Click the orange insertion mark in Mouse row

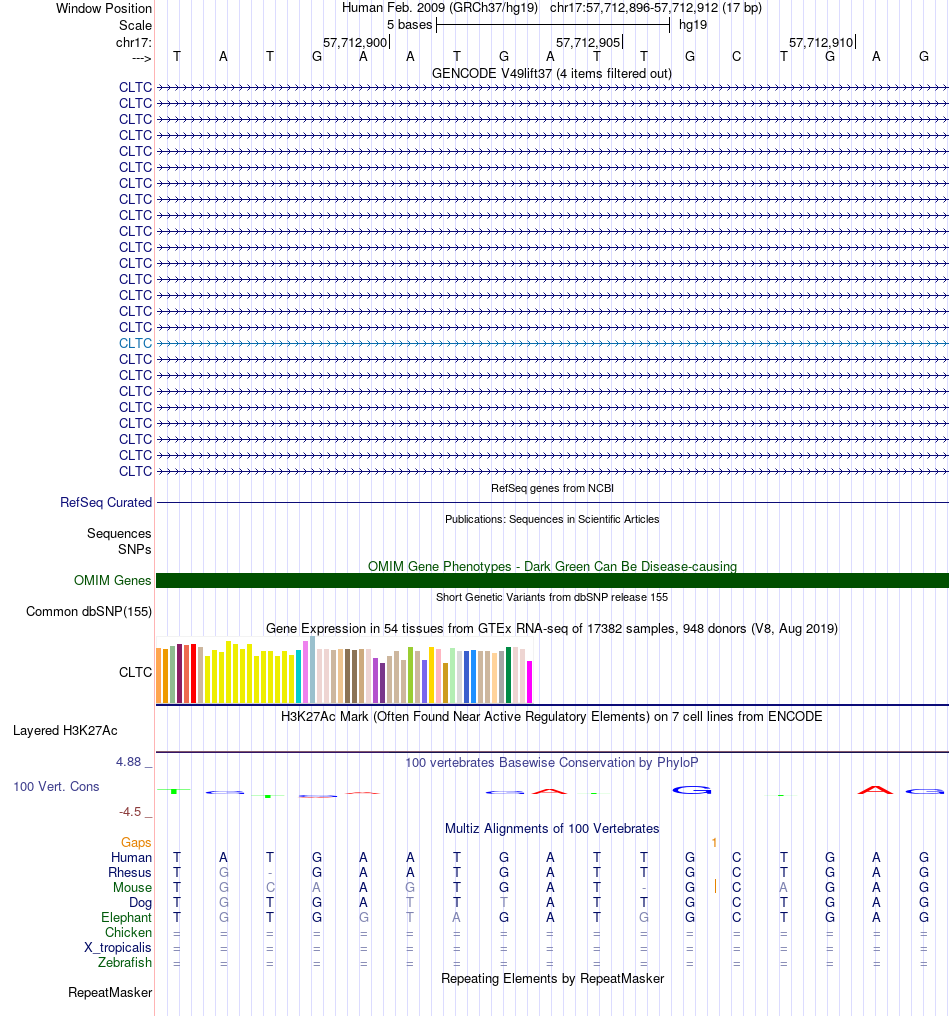(715, 886)
